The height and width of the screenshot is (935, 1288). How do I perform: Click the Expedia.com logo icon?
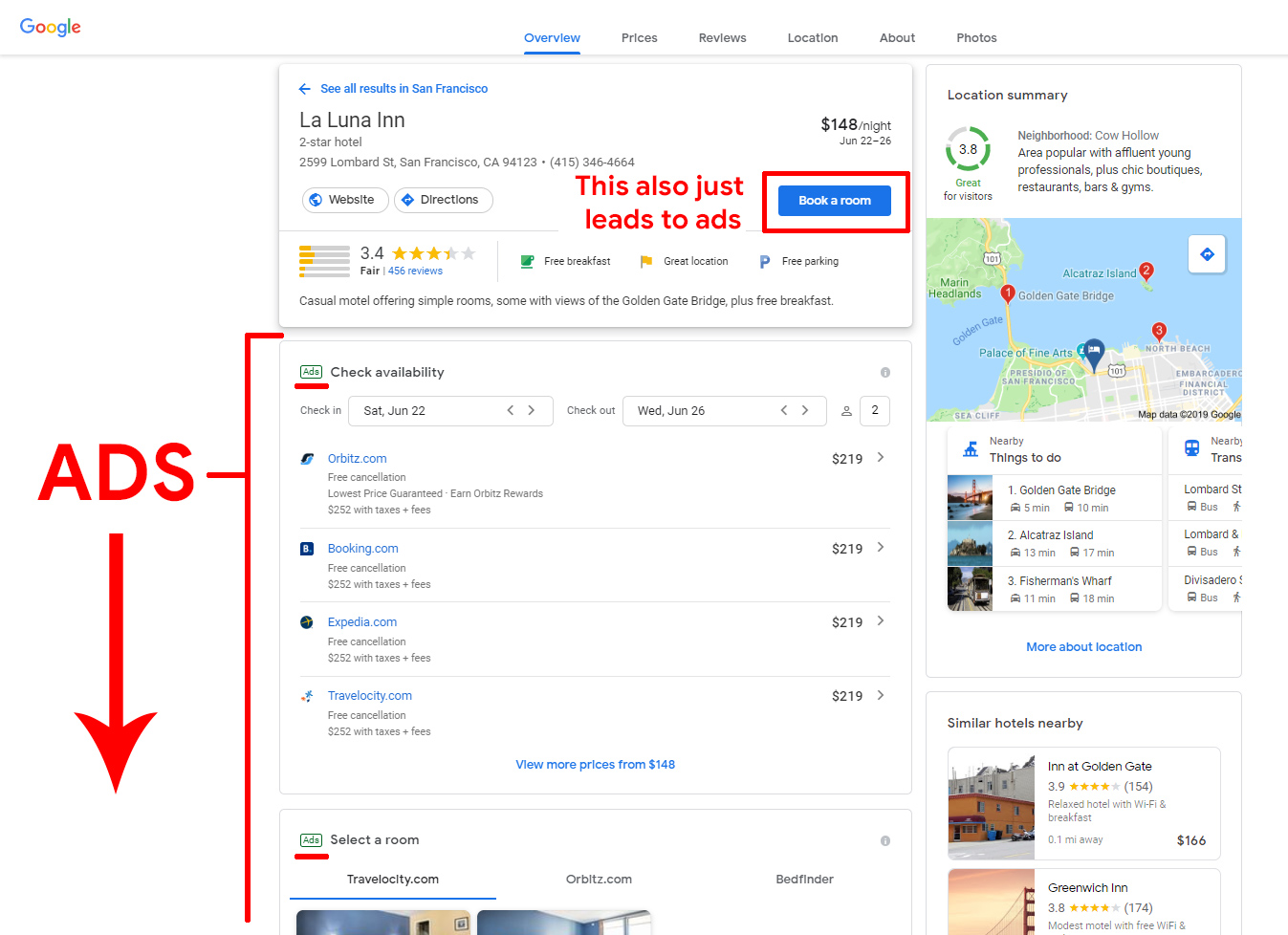pyautogui.click(x=308, y=622)
